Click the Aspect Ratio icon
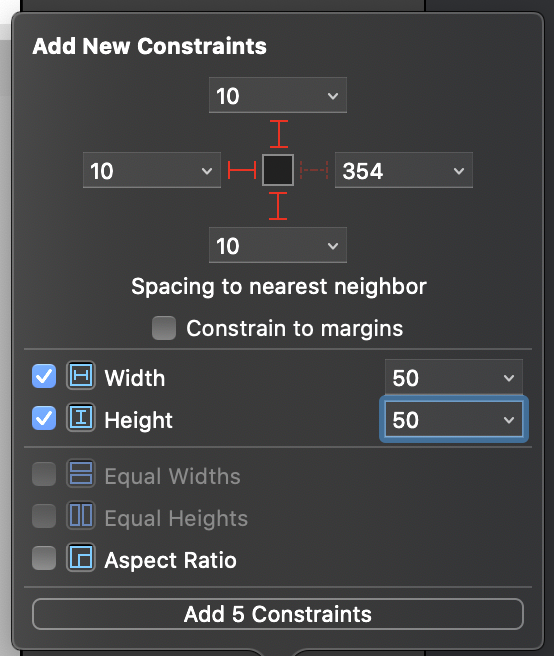Image resolution: width=554 pixels, height=656 pixels. coord(81,557)
